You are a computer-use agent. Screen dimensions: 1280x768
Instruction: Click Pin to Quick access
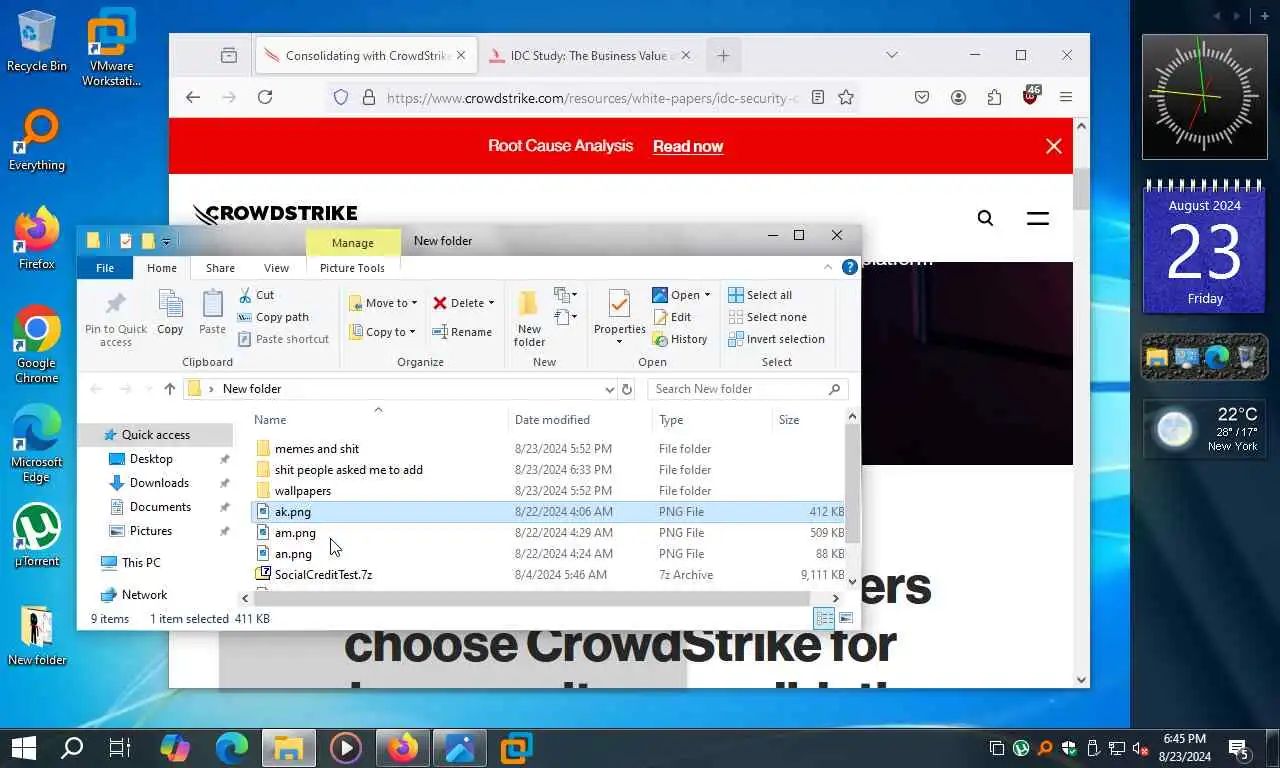coord(116,319)
